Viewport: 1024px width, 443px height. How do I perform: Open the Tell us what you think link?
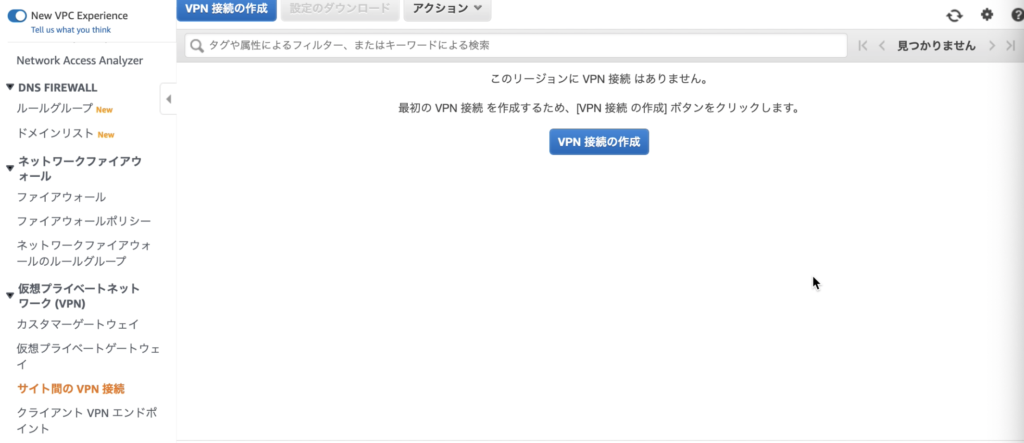coord(71,30)
